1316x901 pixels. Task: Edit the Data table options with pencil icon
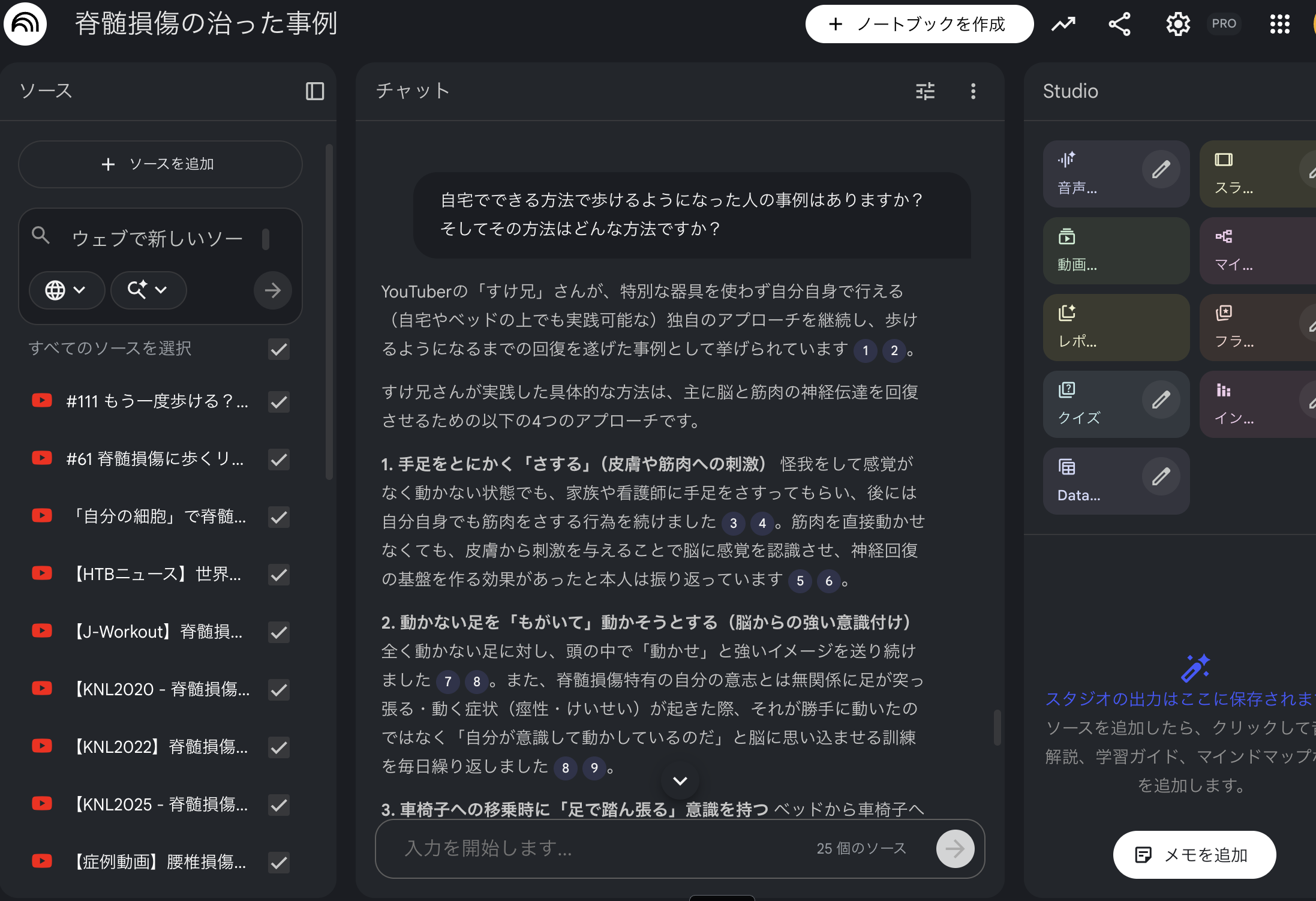(x=1162, y=476)
